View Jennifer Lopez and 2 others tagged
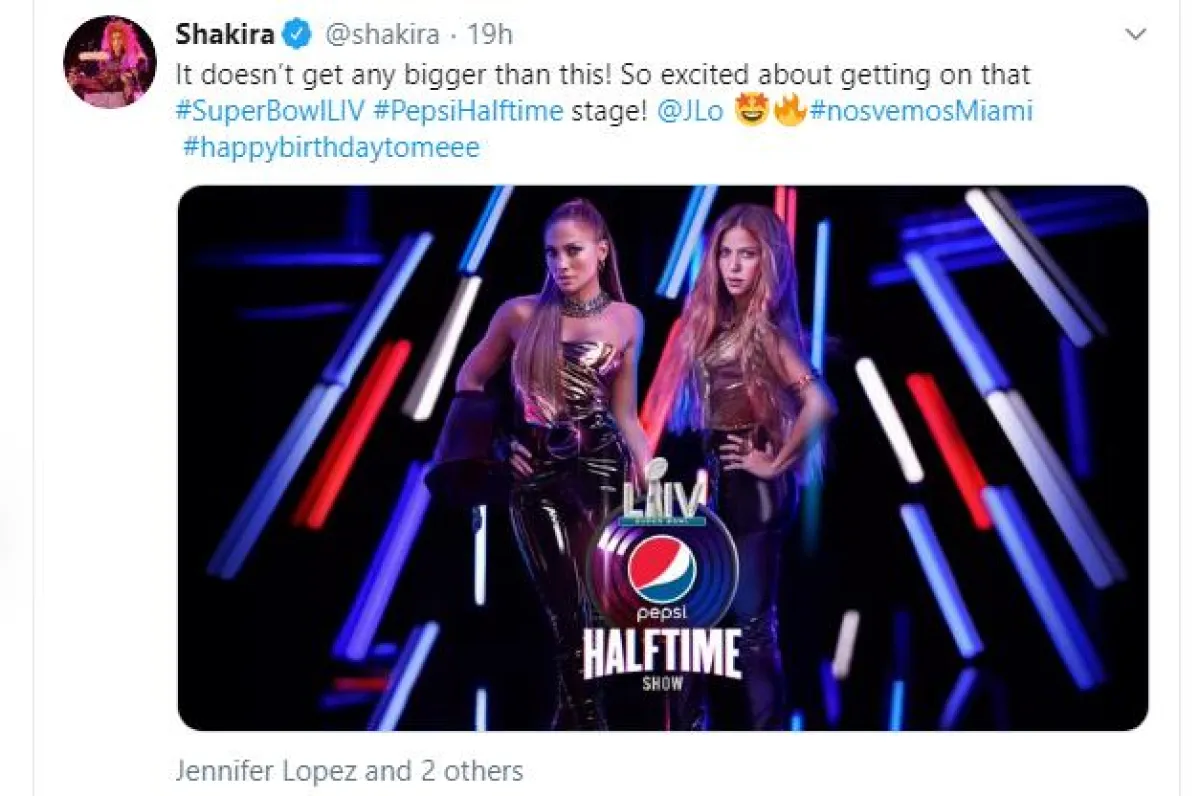 [x=349, y=771]
